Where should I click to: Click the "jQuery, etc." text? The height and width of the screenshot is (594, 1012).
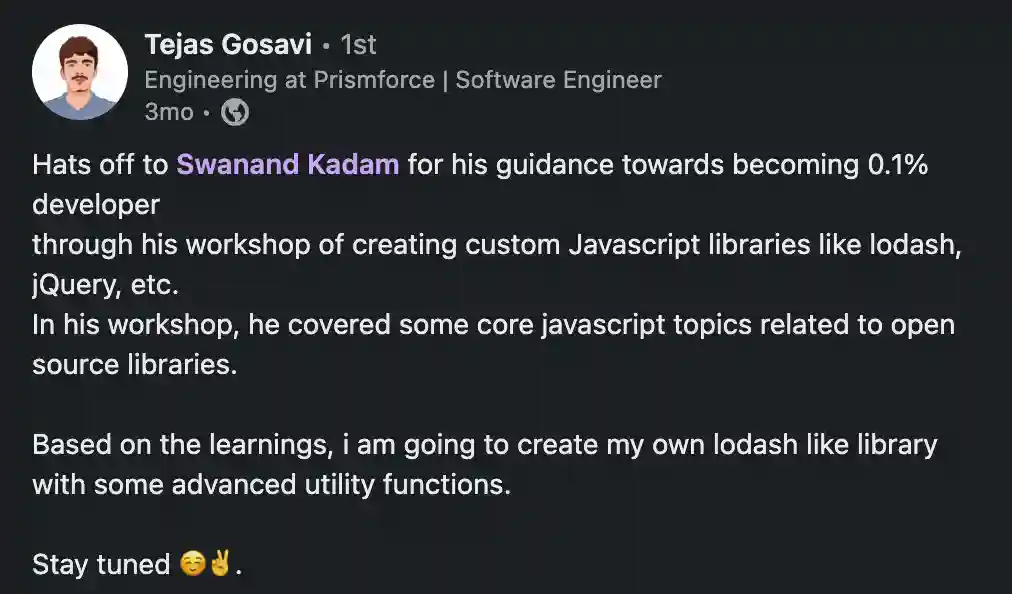click(x=105, y=285)
